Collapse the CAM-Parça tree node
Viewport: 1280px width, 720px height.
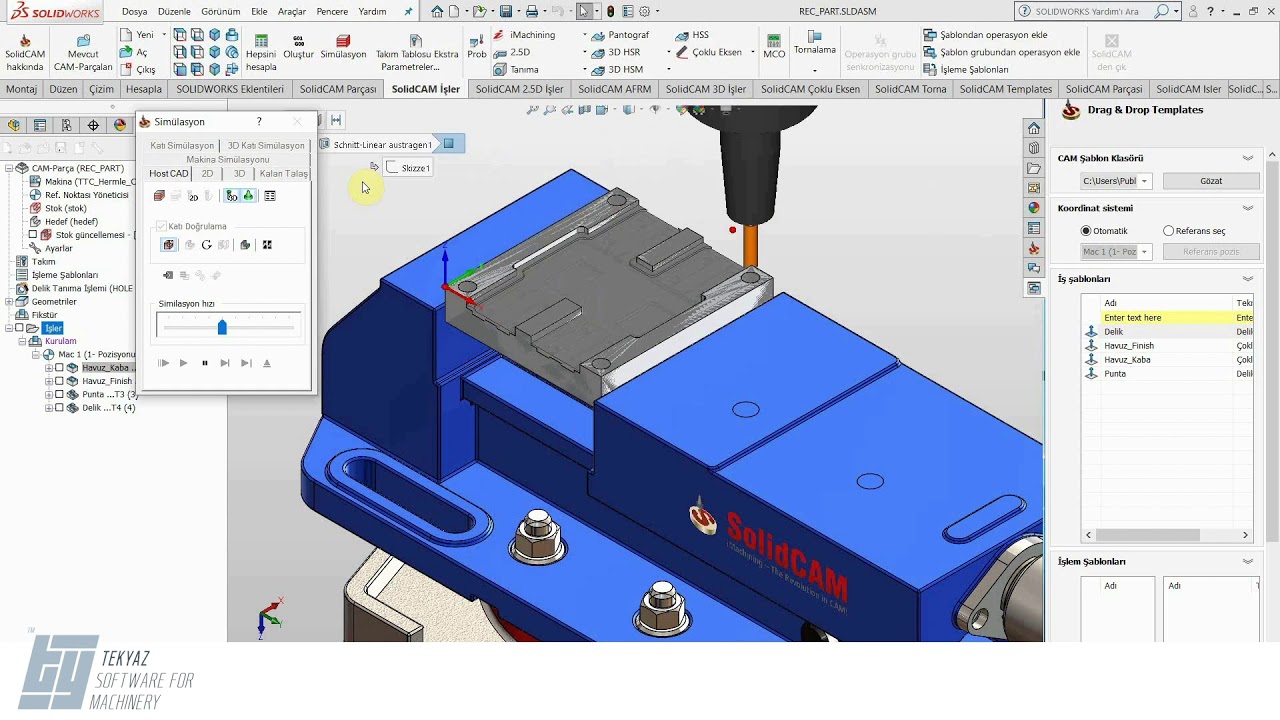(x=9, y=168)
